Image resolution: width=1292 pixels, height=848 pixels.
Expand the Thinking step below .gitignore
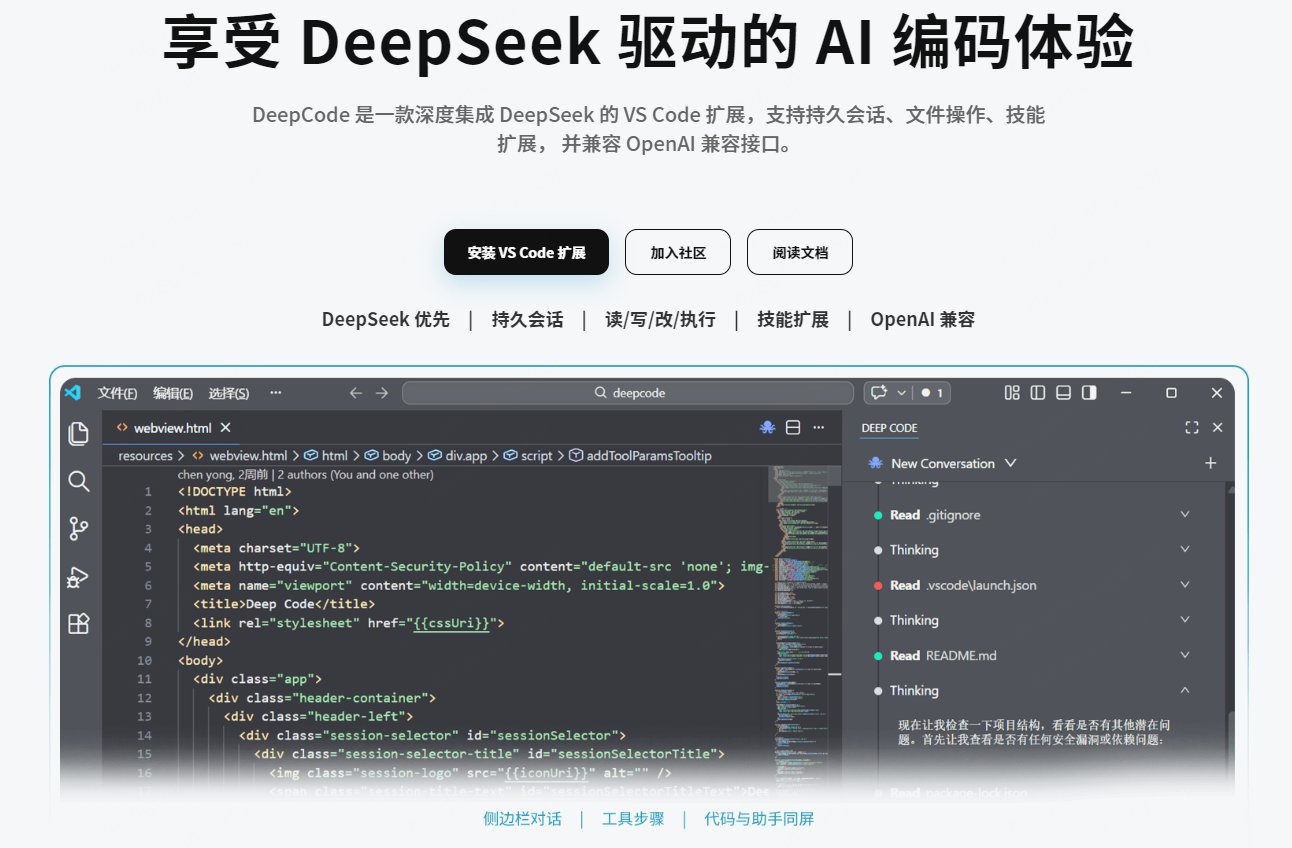pyautogui.click(x=1185, y=550)
